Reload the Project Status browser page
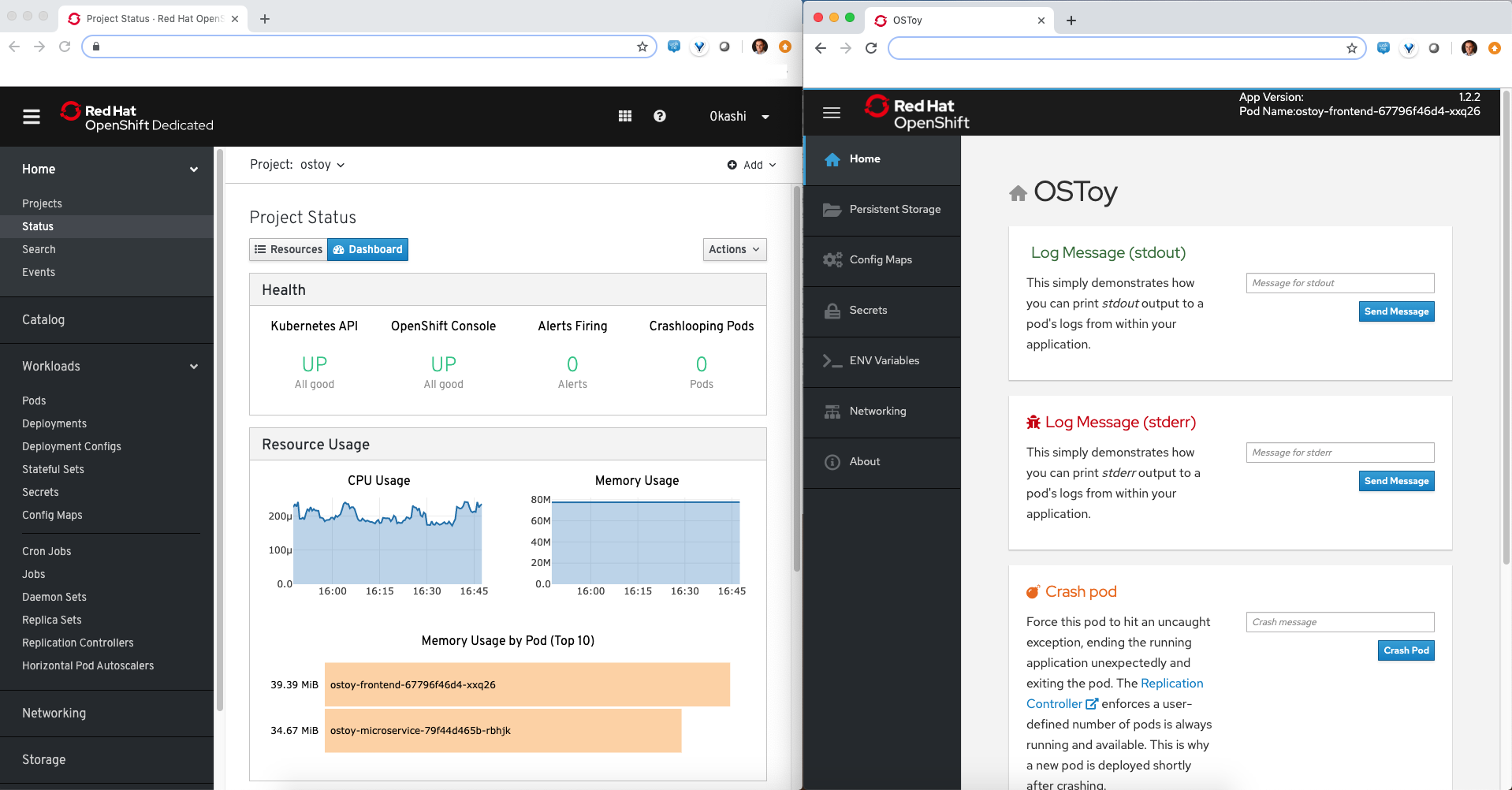The width and height of the screenshot is (1512, 790). pyautogui.click(x=65, y=47)
